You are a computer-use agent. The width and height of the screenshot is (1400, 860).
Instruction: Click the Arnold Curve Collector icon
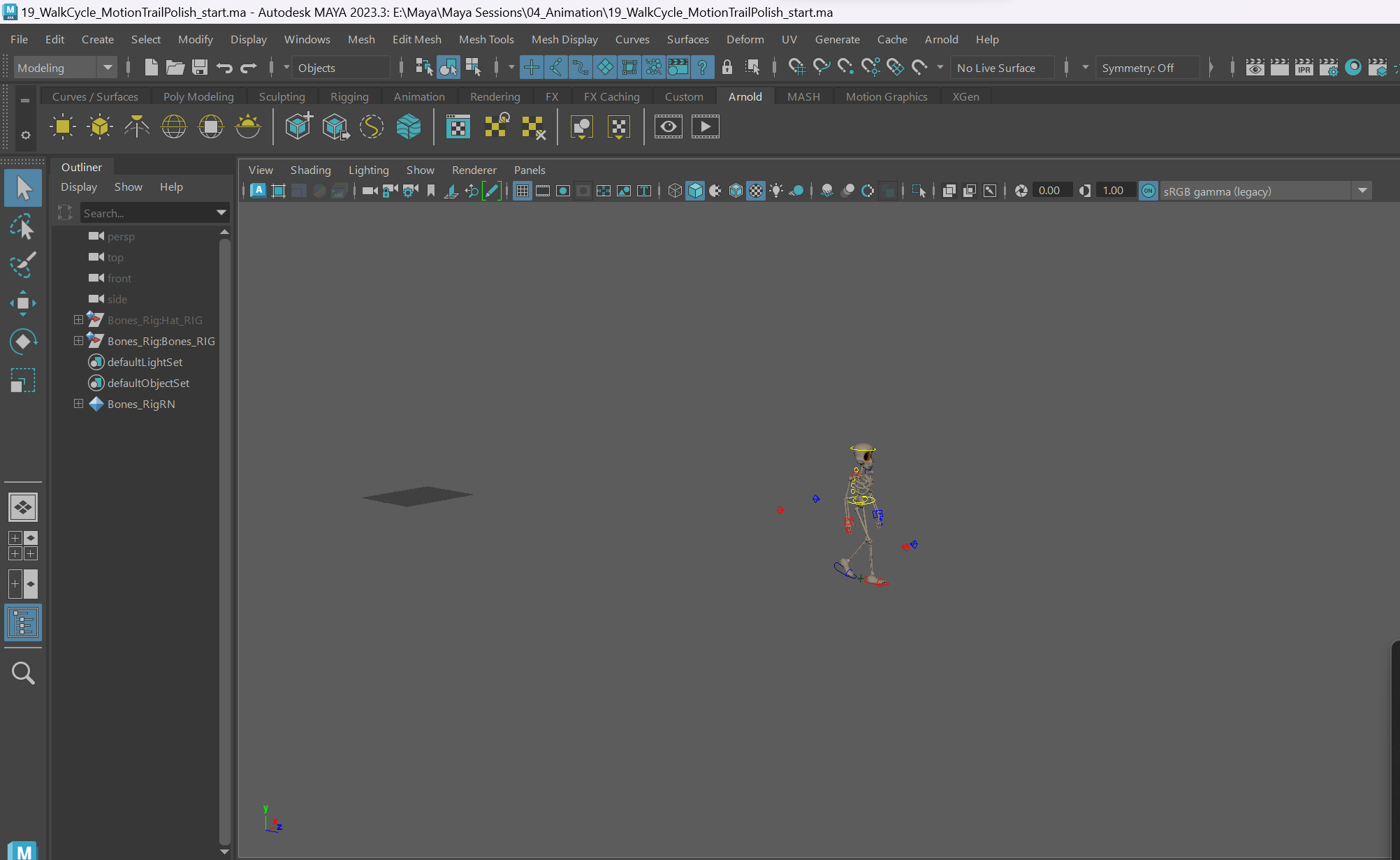[x=372, y=126]
